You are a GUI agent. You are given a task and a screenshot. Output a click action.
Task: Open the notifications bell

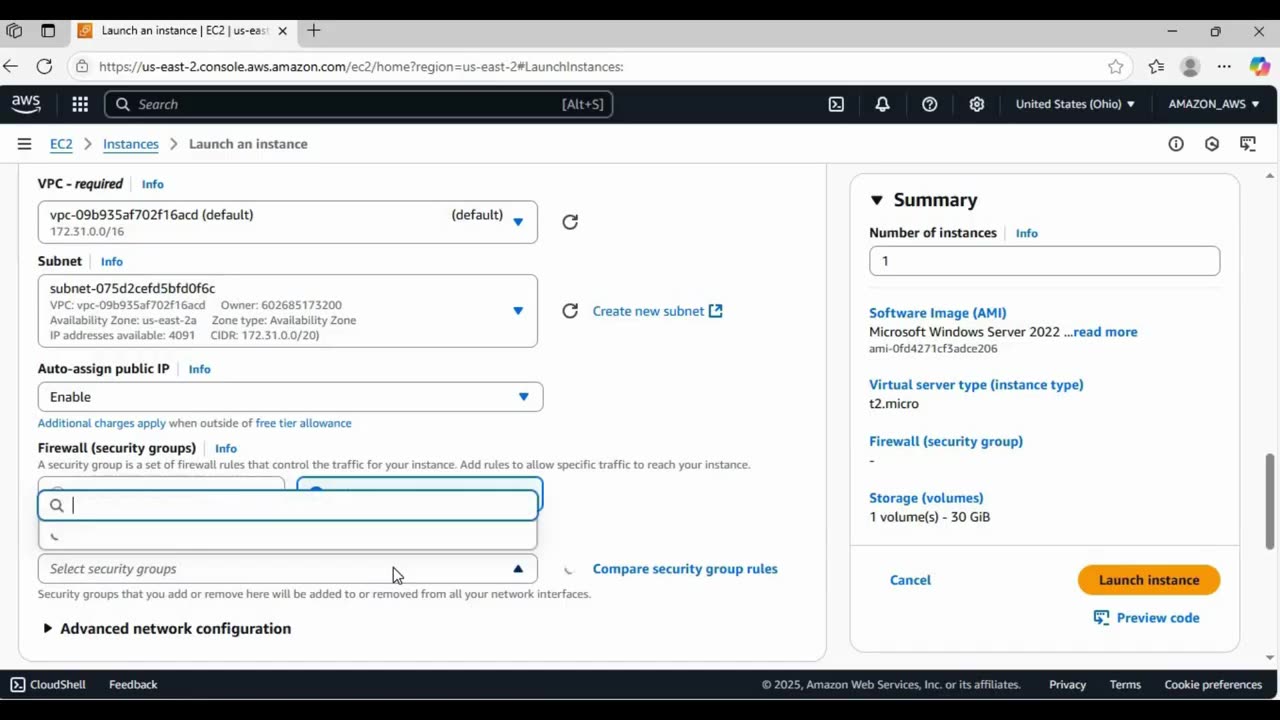pos(882,104)
